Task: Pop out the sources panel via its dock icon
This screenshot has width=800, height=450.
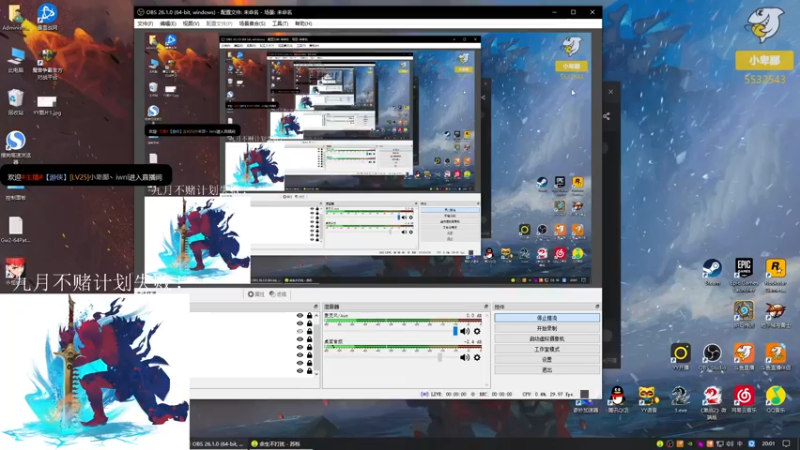Action: pos(315,307)
